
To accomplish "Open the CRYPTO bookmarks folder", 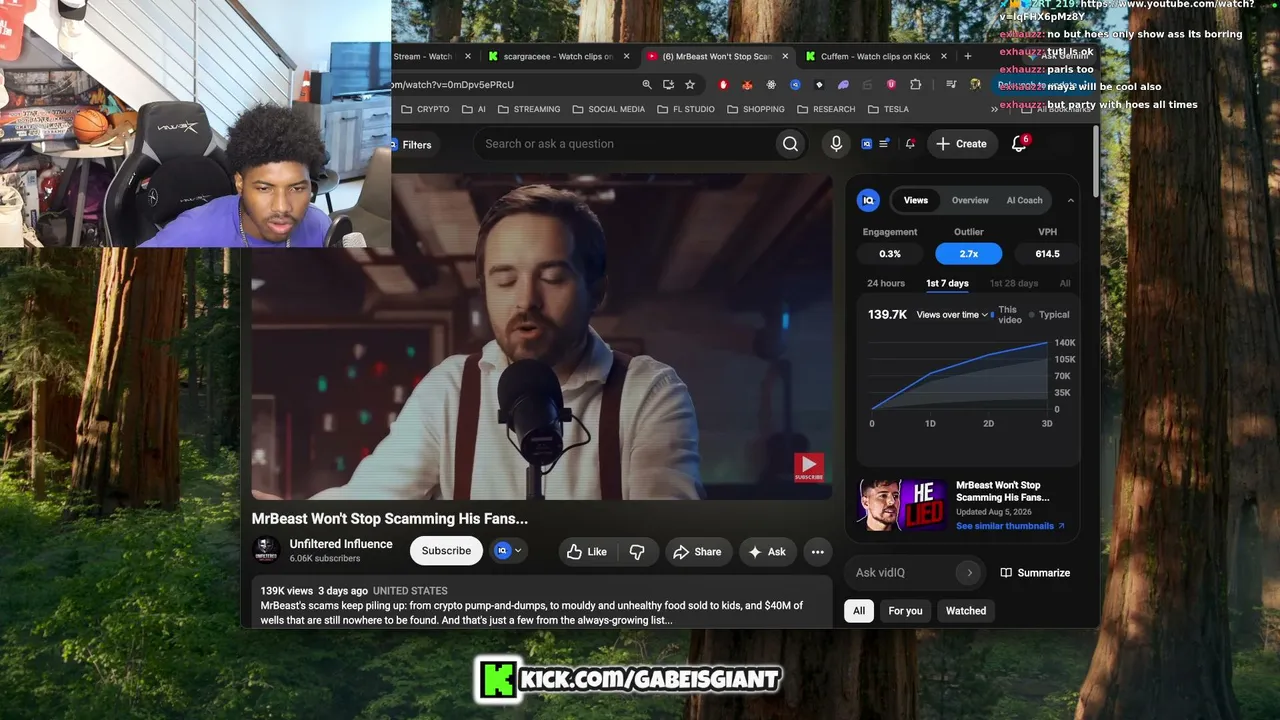I will (x=425, y=109).
